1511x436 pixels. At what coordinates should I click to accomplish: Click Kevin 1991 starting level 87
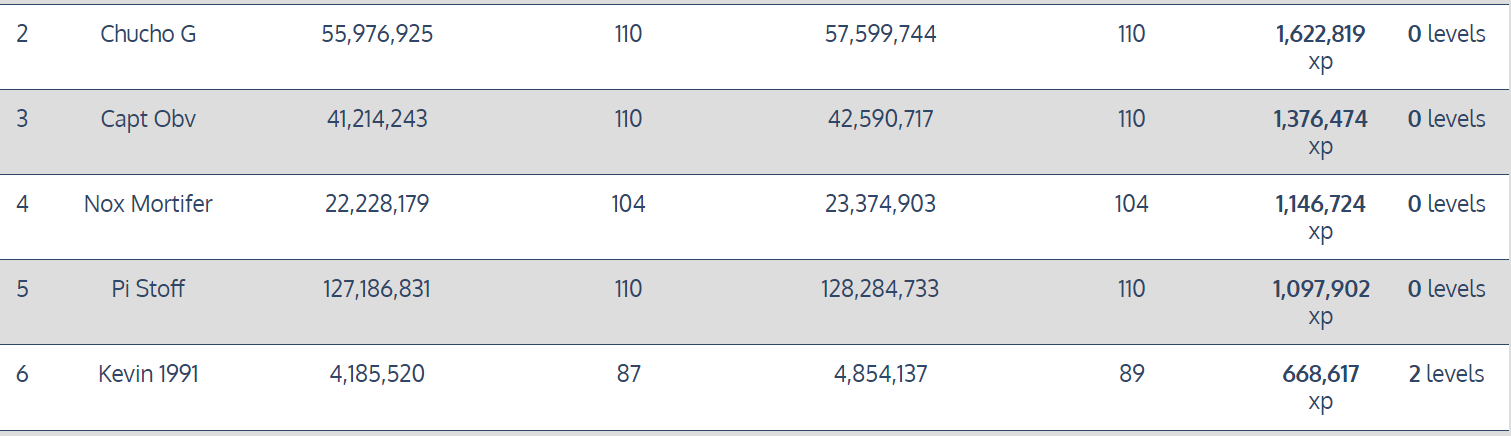628,374
